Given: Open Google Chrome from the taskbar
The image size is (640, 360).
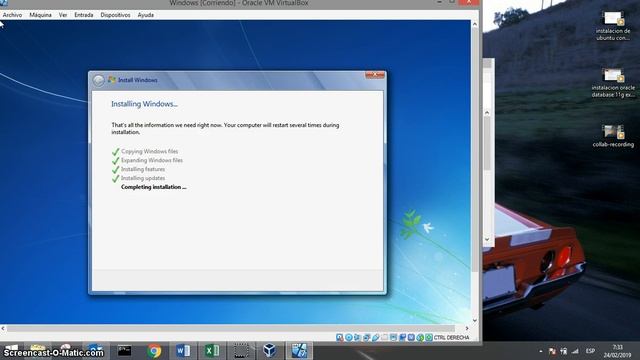Looking at the screenshot, I should point(154,351).
